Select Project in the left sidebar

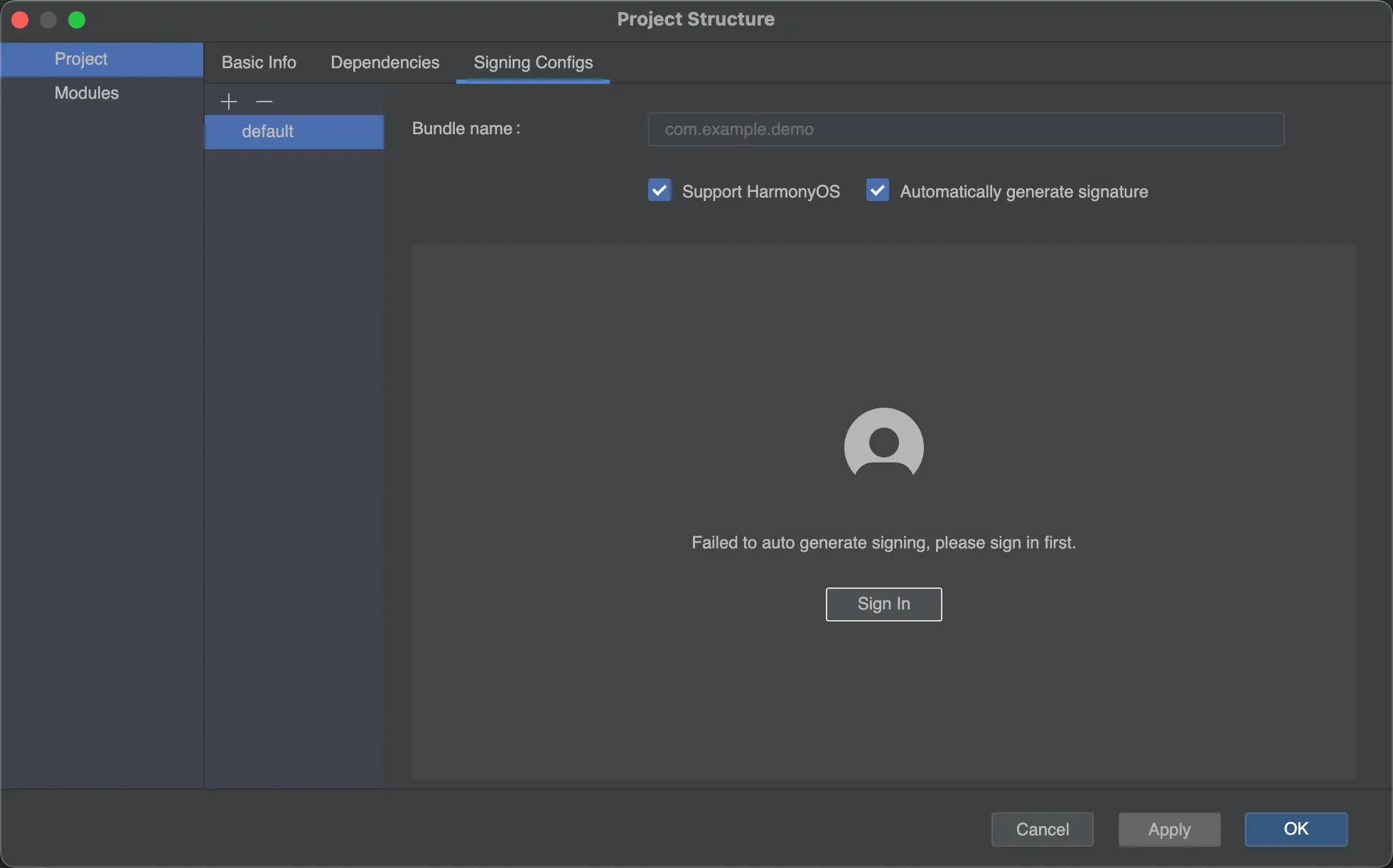pos(81,59)
